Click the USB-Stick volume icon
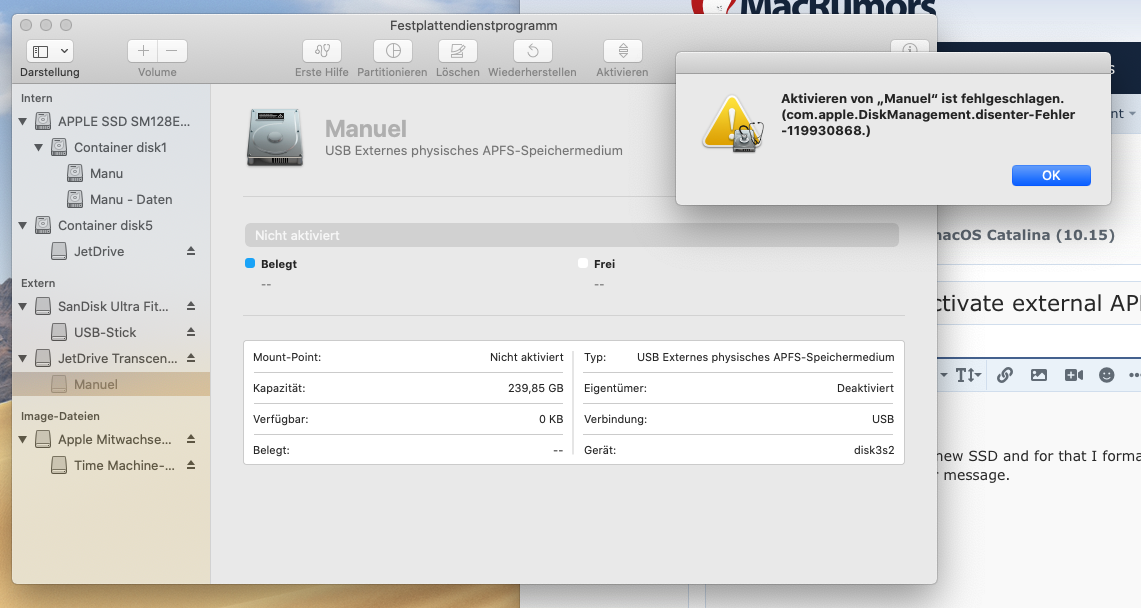The height and width of the screenshot is (608, 1141). coord(59,332)
